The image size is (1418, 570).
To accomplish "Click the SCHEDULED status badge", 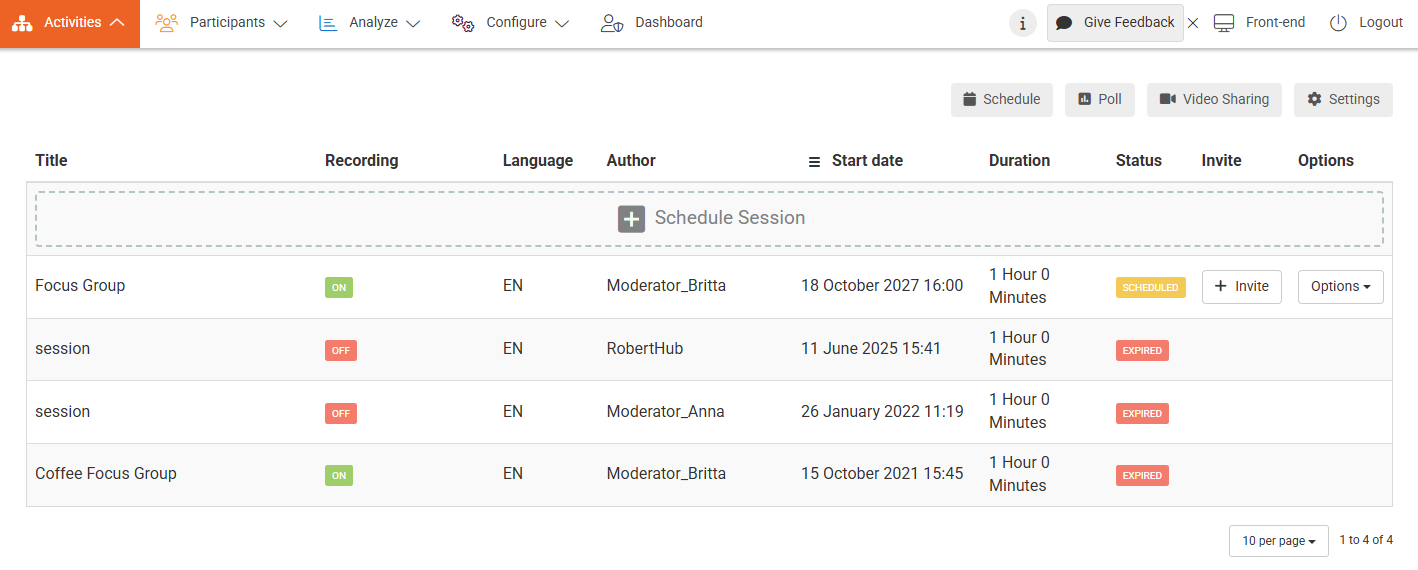I will [1150, 287].
